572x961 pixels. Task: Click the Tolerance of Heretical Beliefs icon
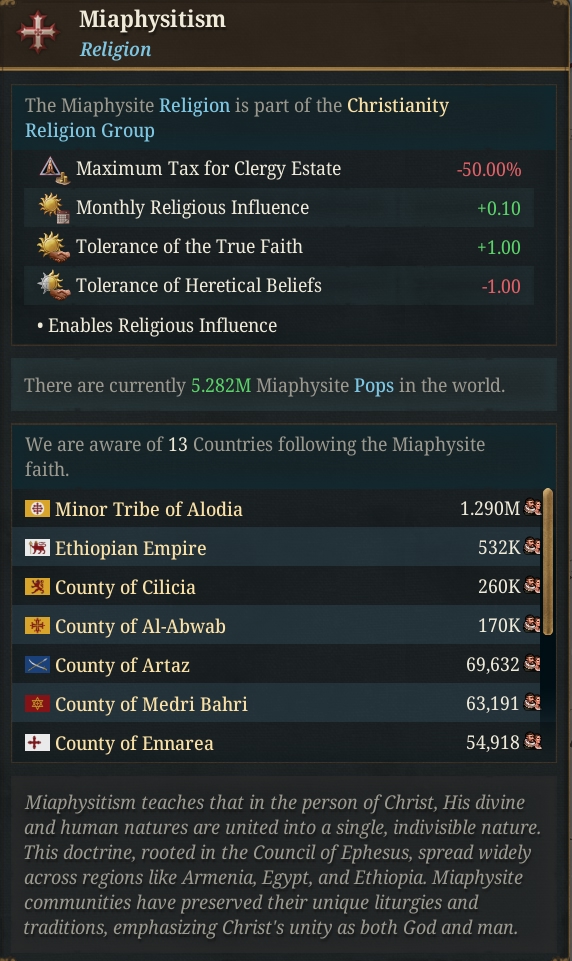54,286
